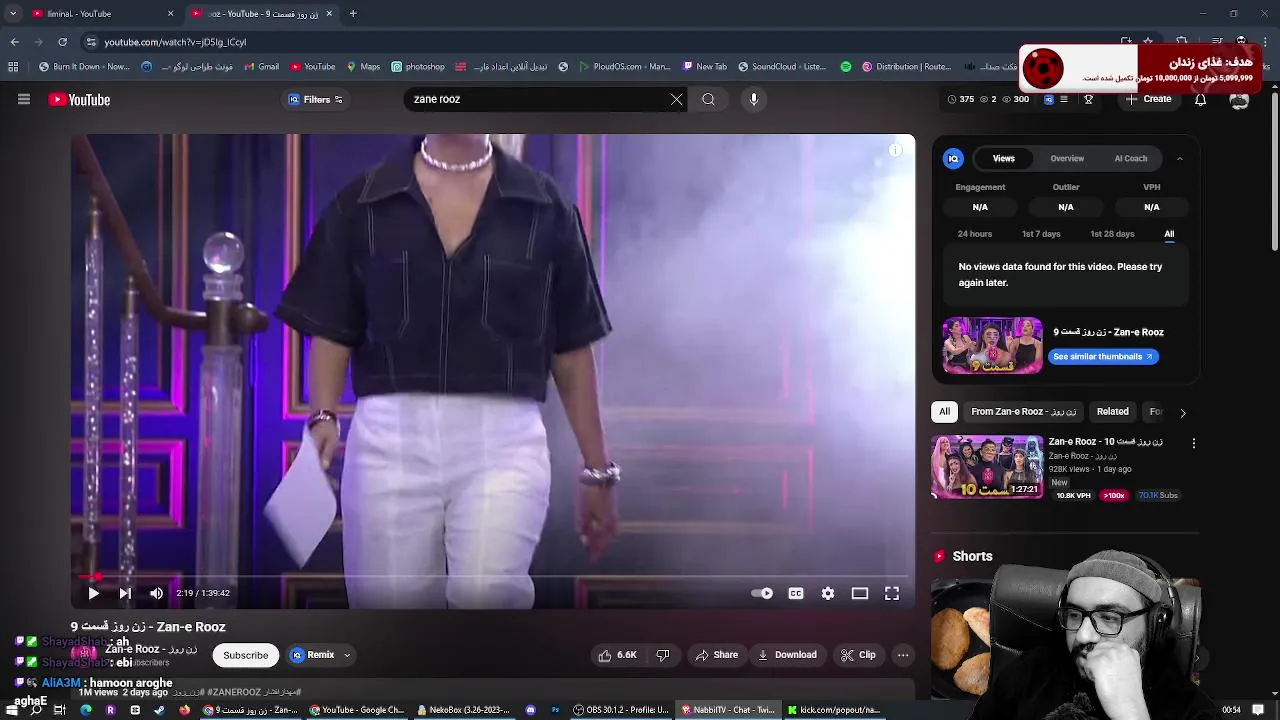The width and height of the screenshot is (1280, 720).
Task: Open the Maps bookmark
Action: pos(363,67)
